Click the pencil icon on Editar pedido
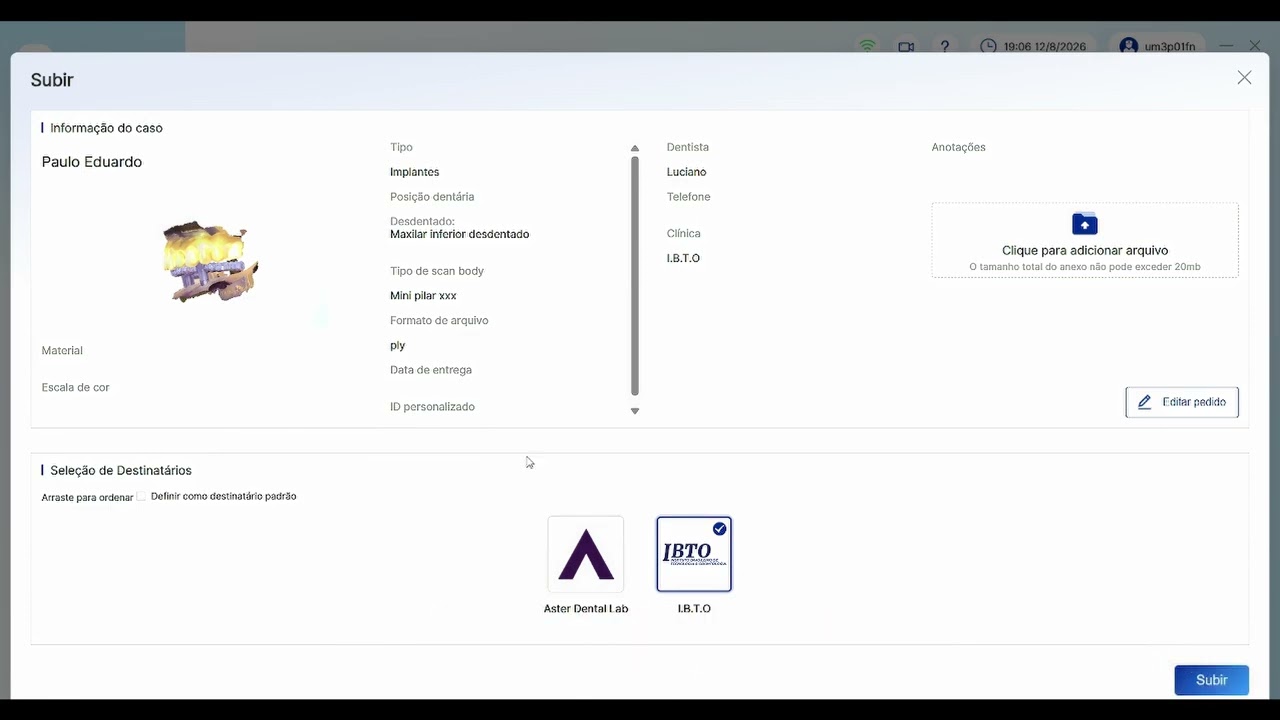 tap(1145, 402)
